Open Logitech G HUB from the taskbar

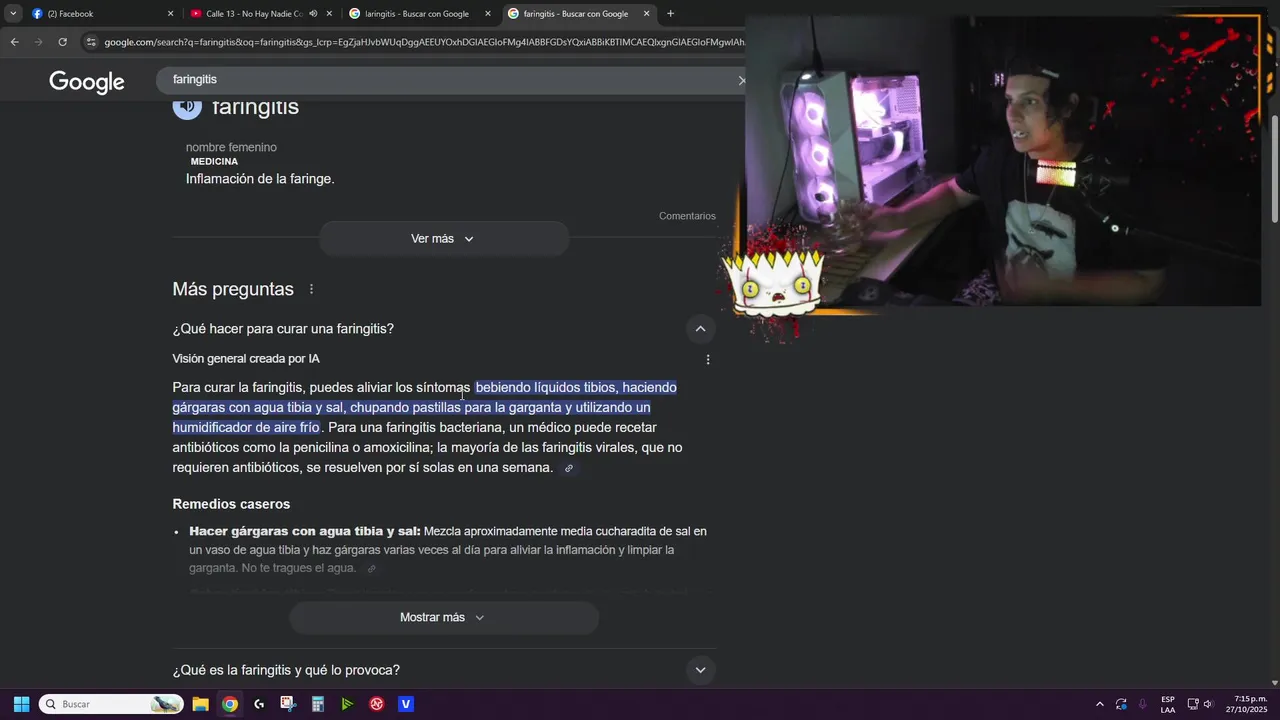(x=259, y=704)
